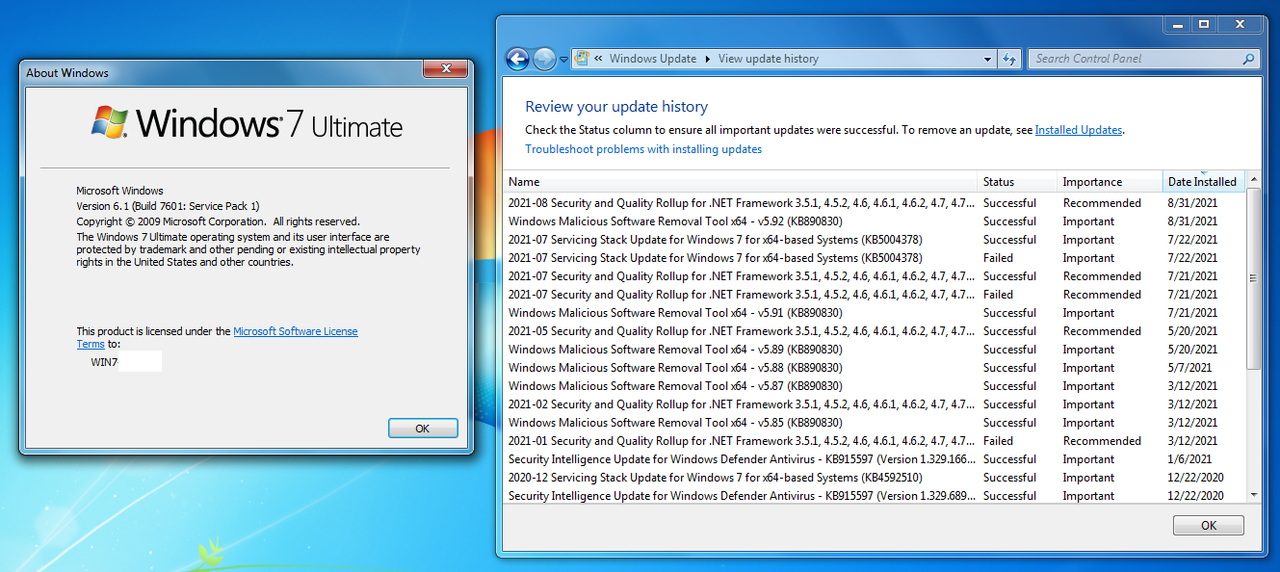Click OK in update history window
Screen dimensions: 1280x572
(x=1208, y=525)
